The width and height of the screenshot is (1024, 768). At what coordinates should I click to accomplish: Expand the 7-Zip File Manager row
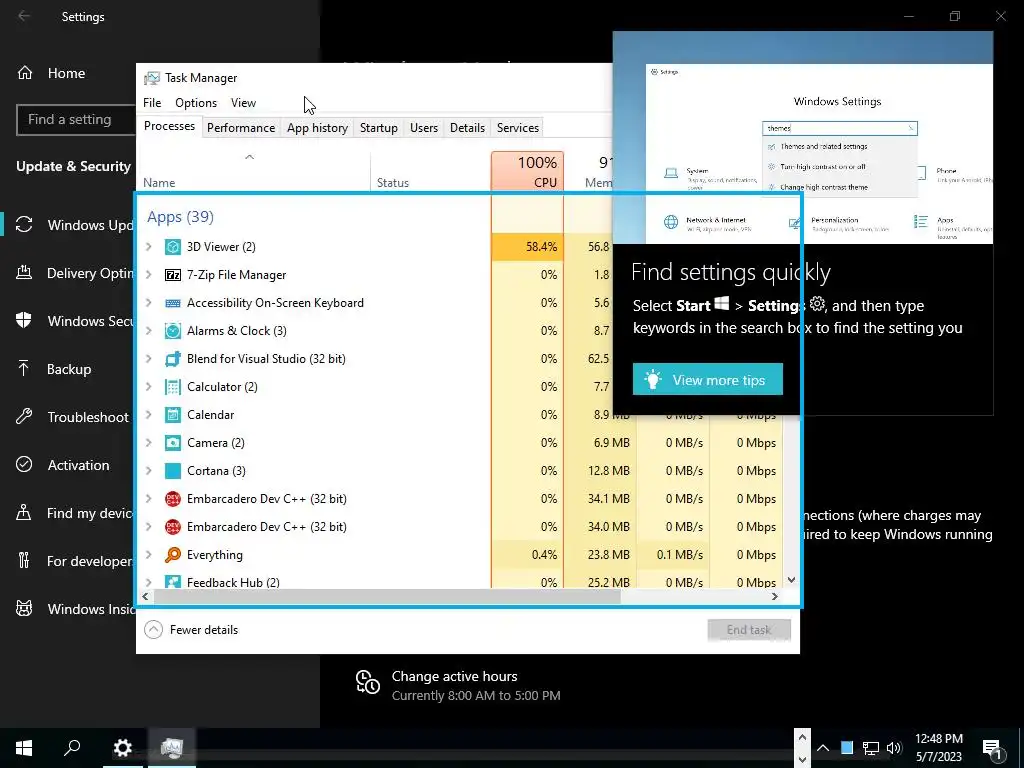149,275
